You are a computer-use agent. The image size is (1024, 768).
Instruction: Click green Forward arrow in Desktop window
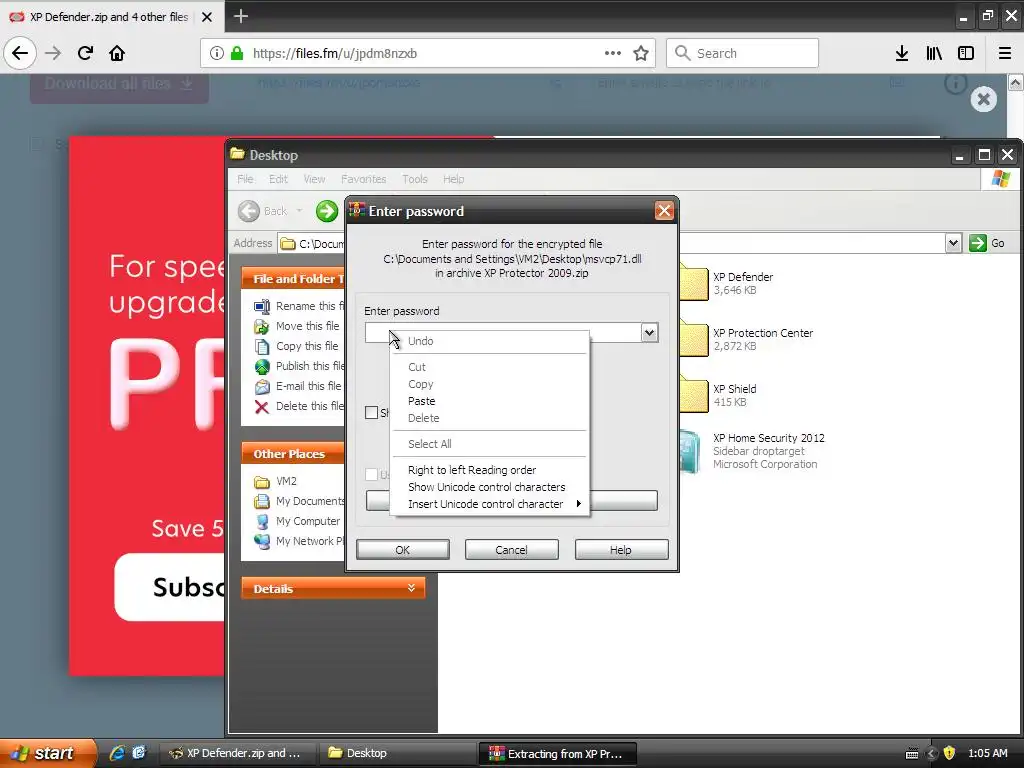point(327,210)
